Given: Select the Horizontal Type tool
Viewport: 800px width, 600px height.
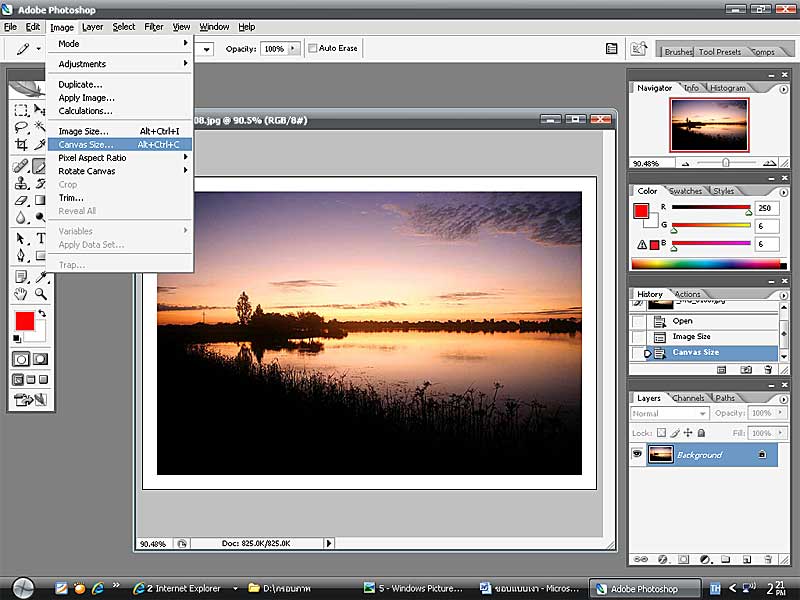Looking at the screenshot, I should pyautogui.click(x=40, y=238).
